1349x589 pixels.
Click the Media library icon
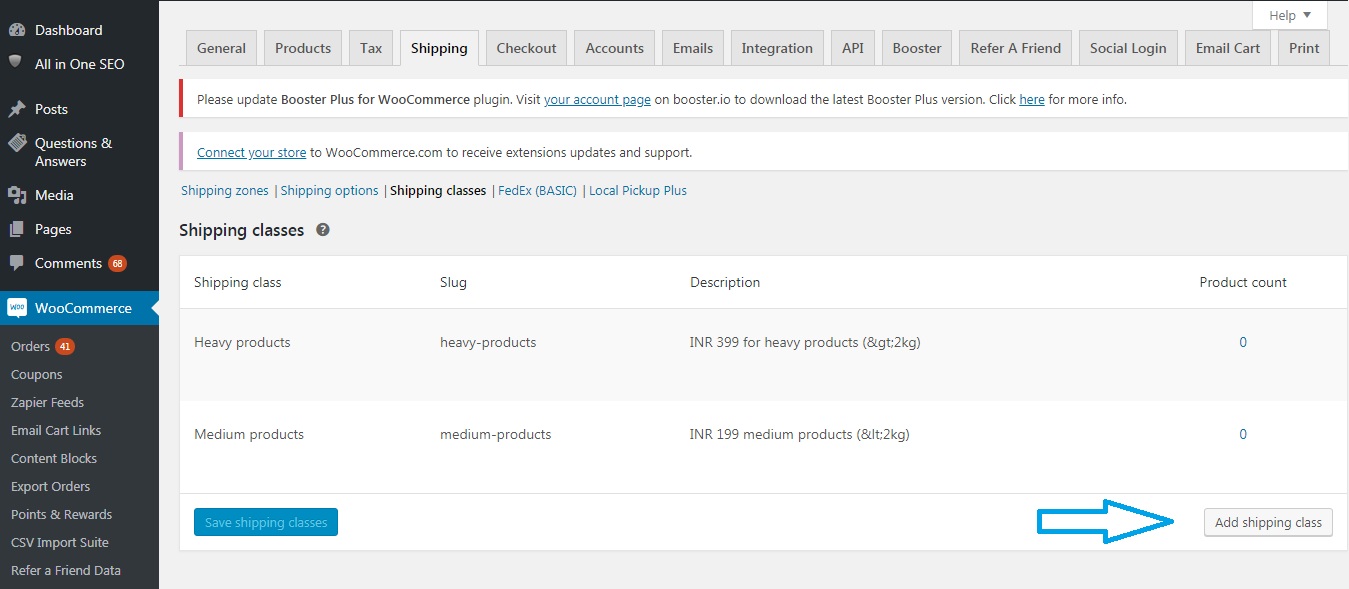(x=16, y=195)
